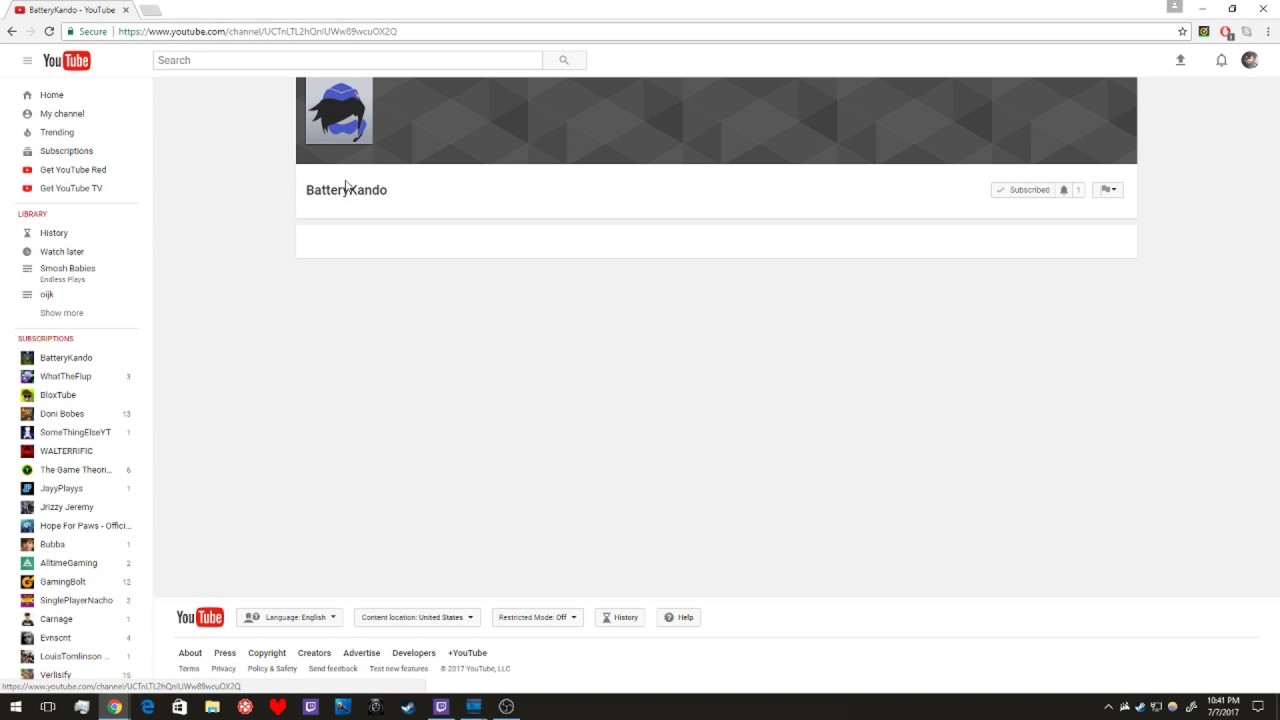The image size is (1280, 720).
Task: Open Windows Store from the taskbar
Action: pyautogui.click(x=180, y=707)
